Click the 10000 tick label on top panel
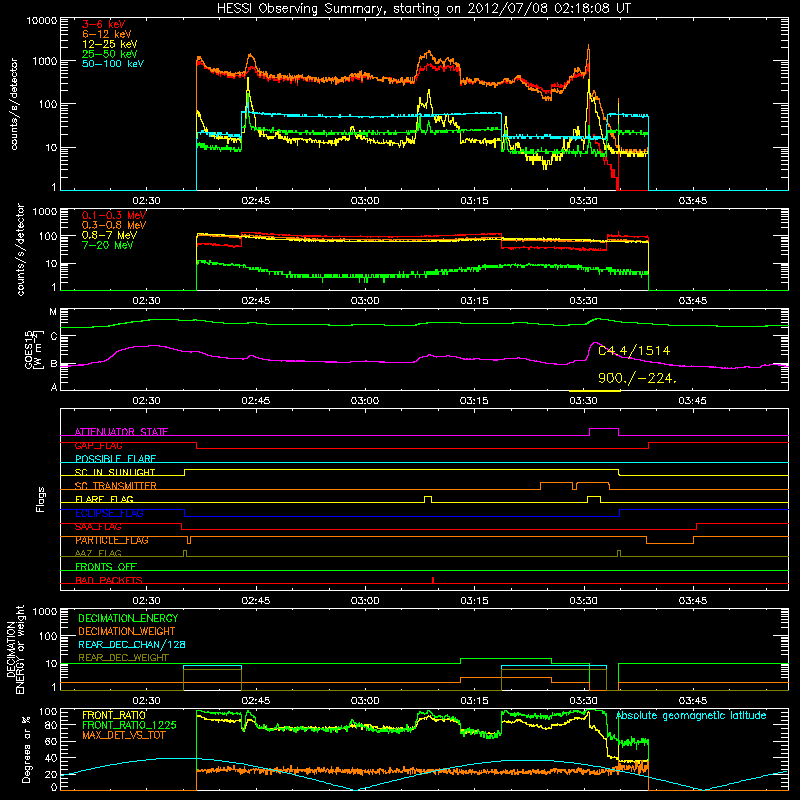 [42, 20]
